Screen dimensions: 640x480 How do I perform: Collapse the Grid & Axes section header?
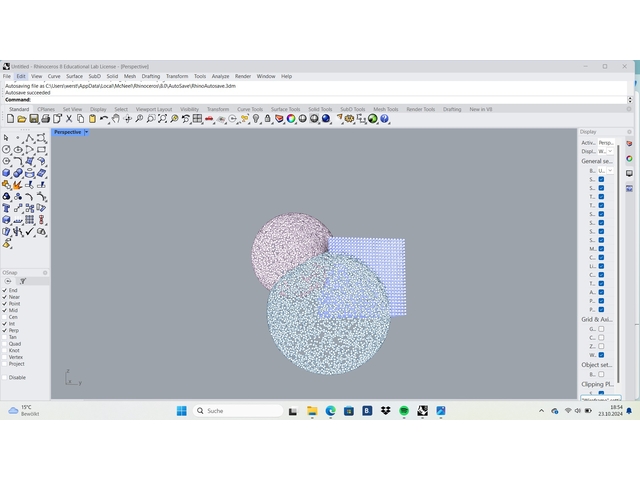597,319
